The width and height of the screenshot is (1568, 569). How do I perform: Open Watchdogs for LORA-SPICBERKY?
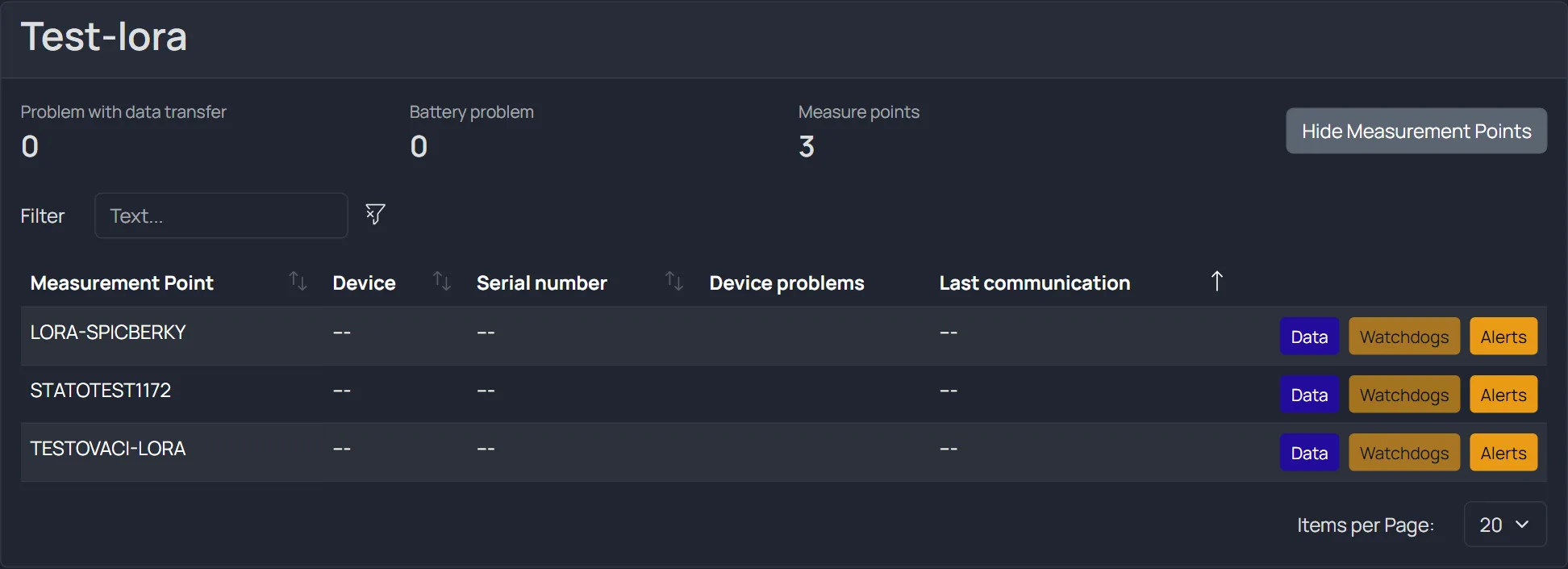coord(1404,337)
